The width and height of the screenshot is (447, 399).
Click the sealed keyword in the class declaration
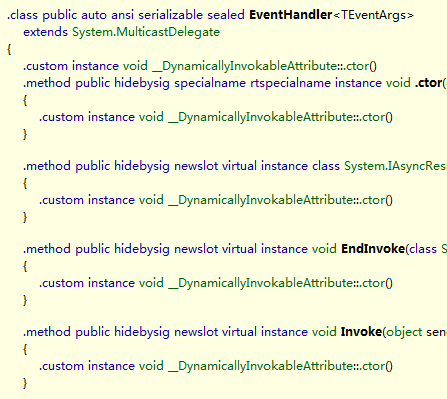tap(226, 15)
